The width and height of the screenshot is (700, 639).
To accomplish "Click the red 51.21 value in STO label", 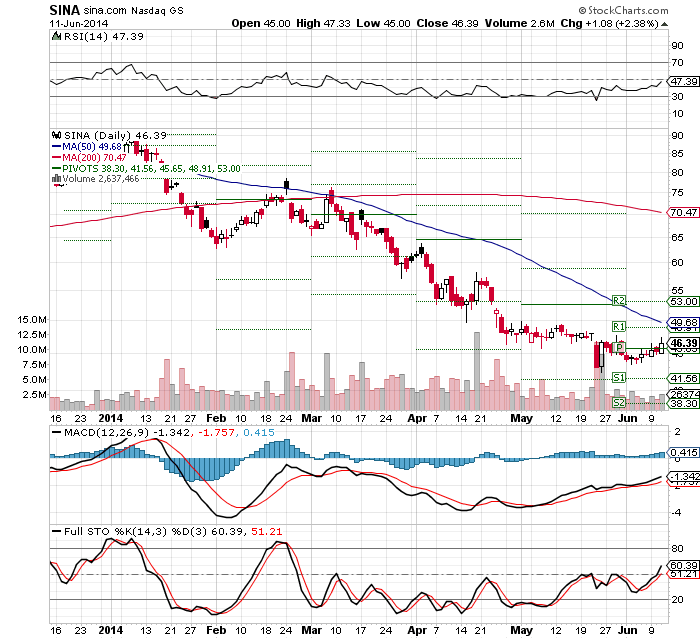I will 267,531.
